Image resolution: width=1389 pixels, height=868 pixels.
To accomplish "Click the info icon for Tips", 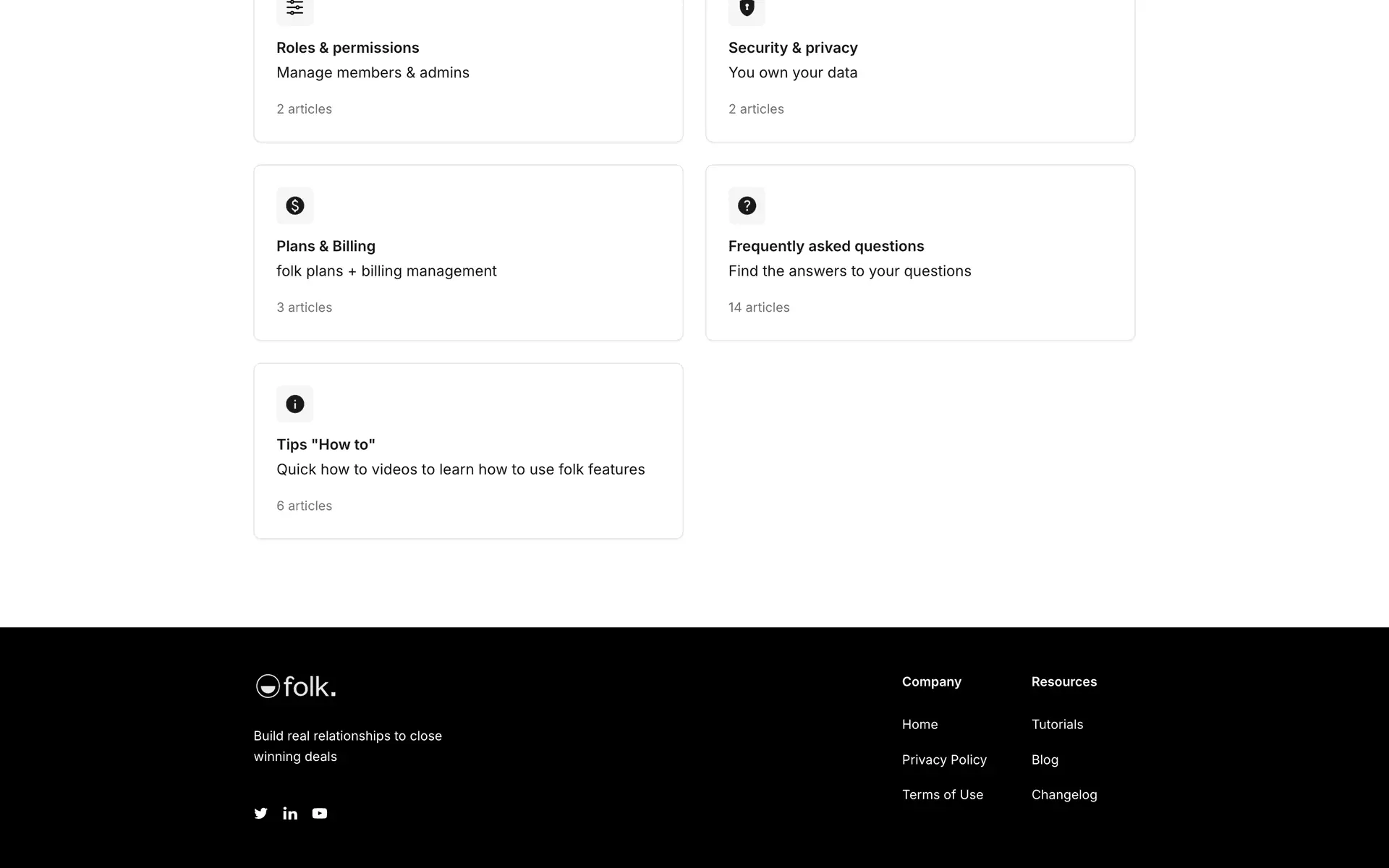I will pos(295,404).
